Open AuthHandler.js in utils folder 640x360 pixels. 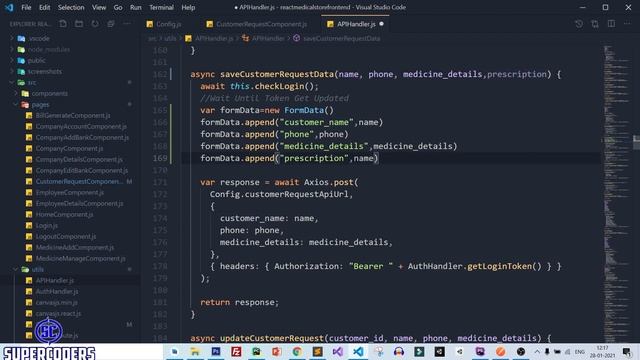pyautogui.click(x=57, y=291)
